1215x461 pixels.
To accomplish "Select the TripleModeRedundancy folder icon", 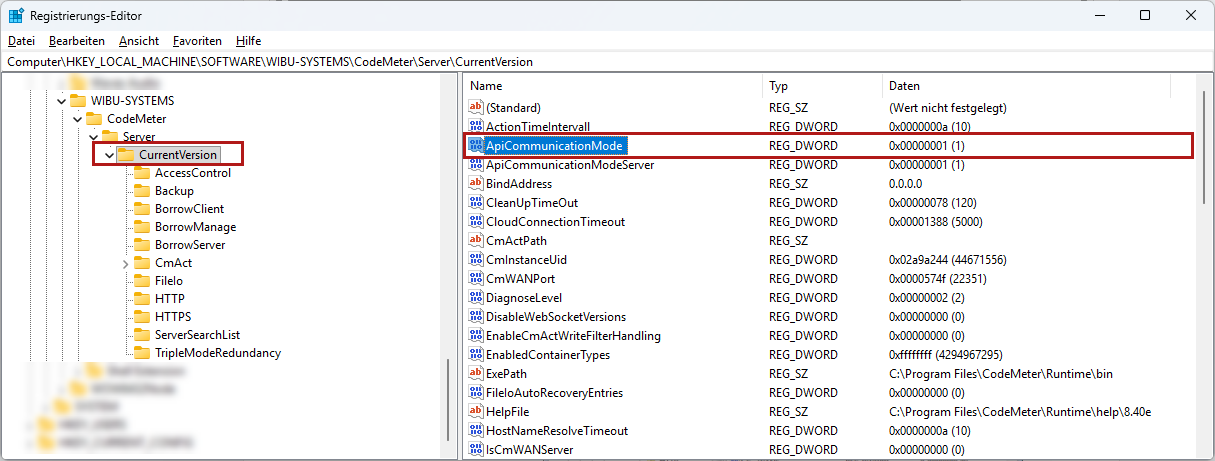I will [x=142, y=353].
